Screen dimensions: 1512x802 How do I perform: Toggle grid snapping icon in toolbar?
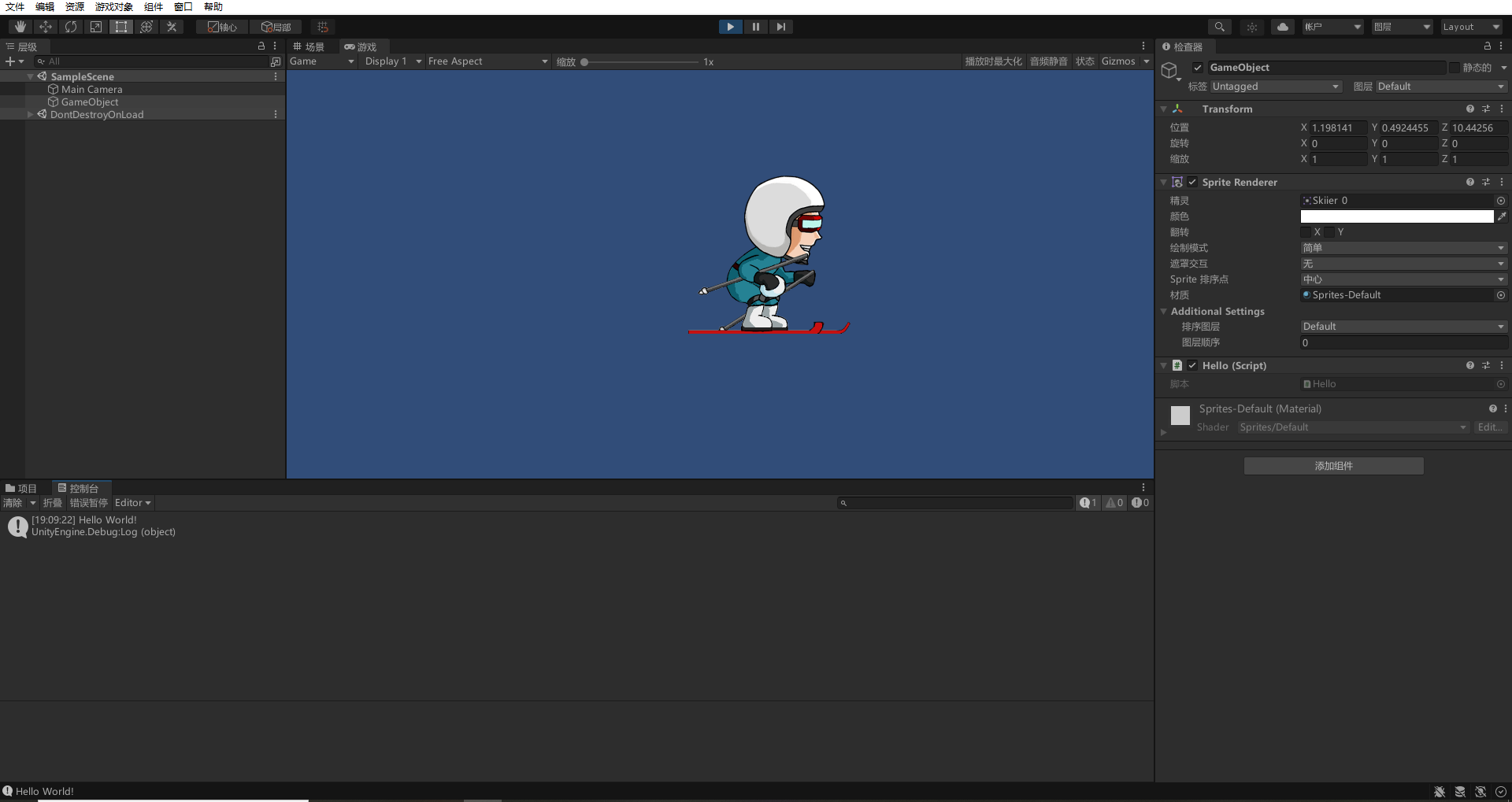322,27
